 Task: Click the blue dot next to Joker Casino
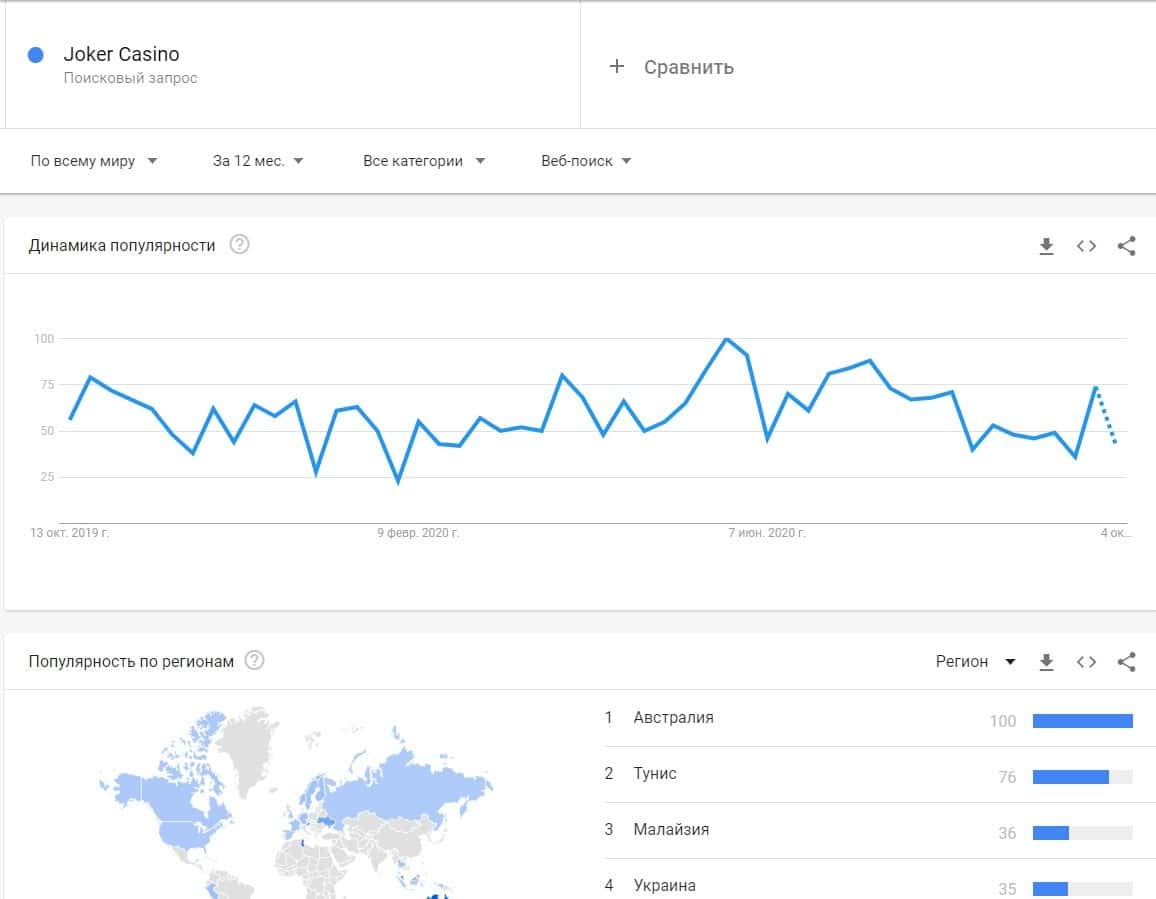(x=36, y=55)
